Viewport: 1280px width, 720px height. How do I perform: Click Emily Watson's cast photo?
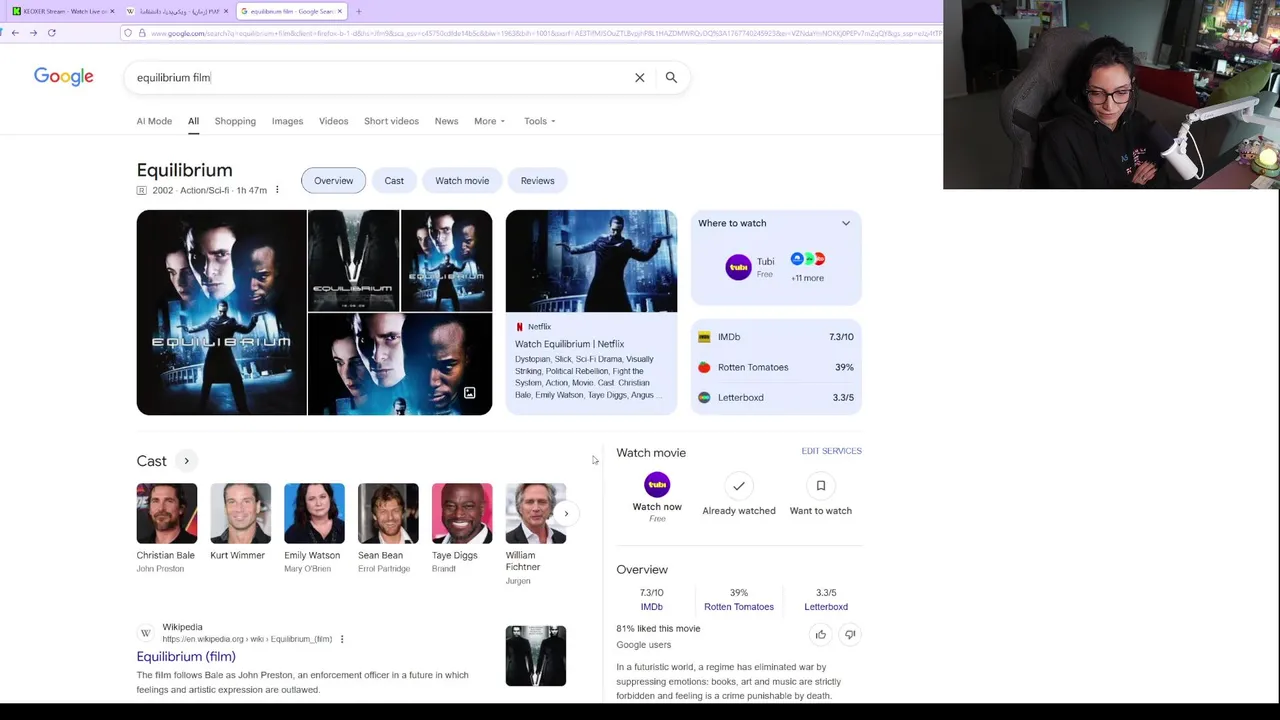click(314, 514)
